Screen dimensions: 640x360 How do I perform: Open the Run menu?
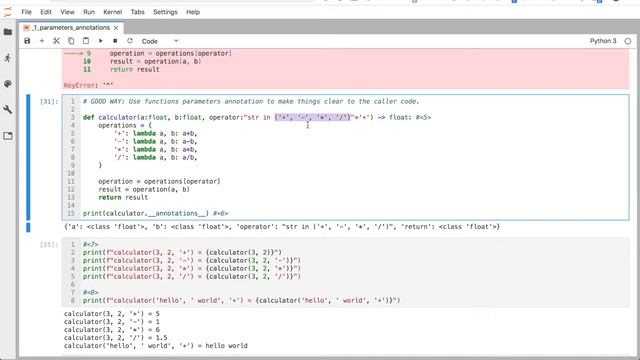coord(89,12)
